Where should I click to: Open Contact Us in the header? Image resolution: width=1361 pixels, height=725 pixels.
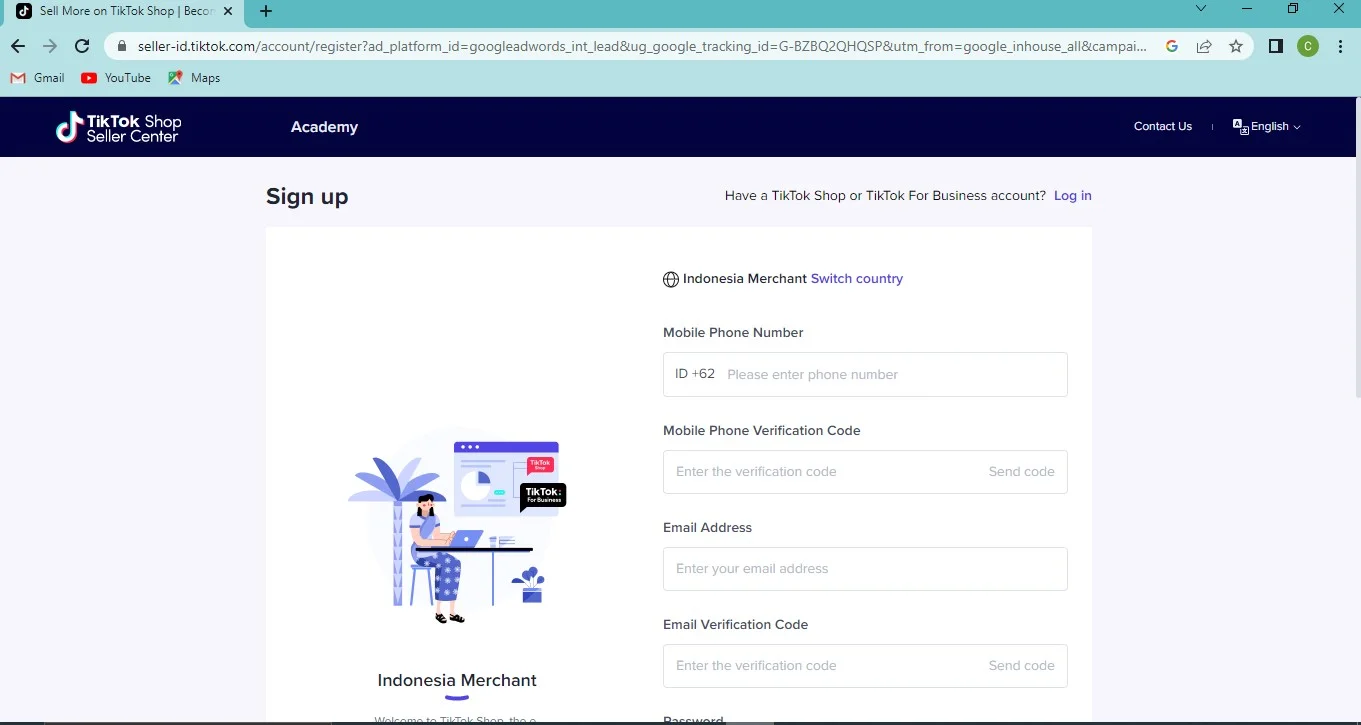(x=1163, y=126)
